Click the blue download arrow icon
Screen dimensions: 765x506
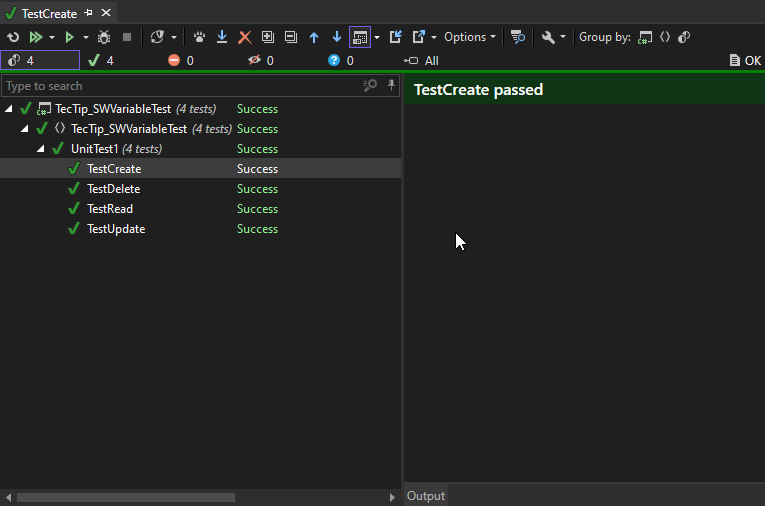pos(222,37)
